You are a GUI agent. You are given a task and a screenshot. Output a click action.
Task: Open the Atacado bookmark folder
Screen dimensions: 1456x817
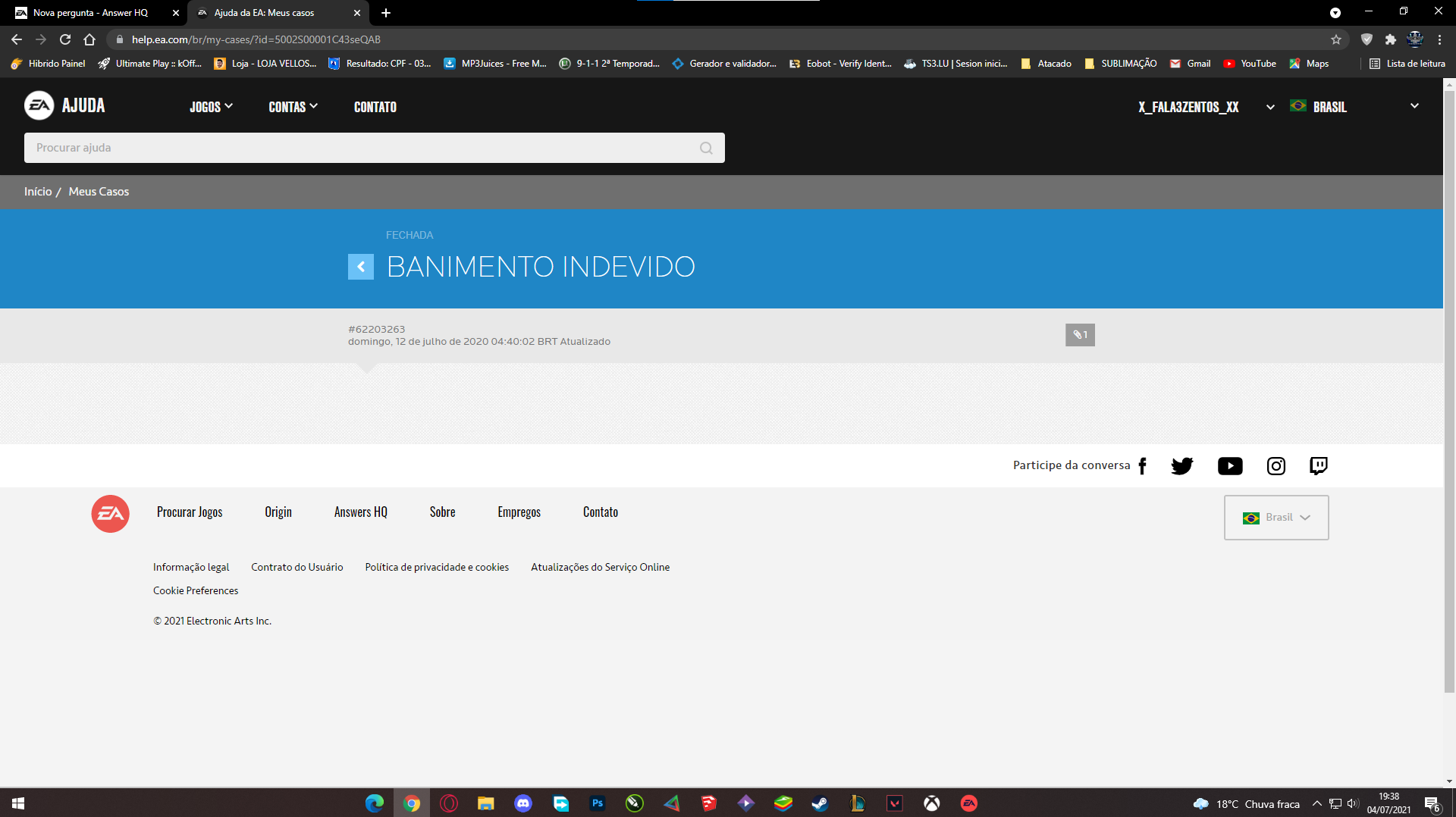1046,64
